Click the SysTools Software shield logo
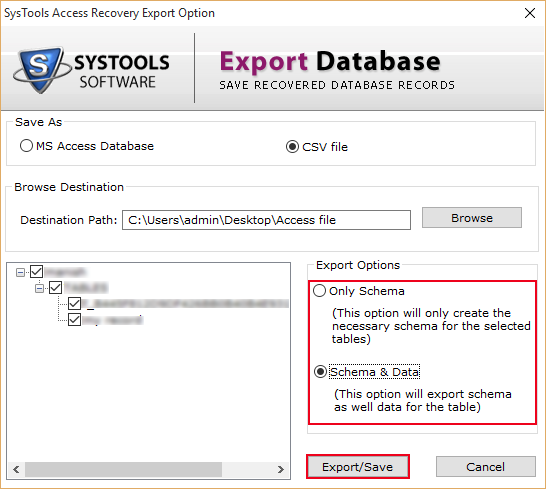Screen dimensions: 546x489 click(42, 71)
